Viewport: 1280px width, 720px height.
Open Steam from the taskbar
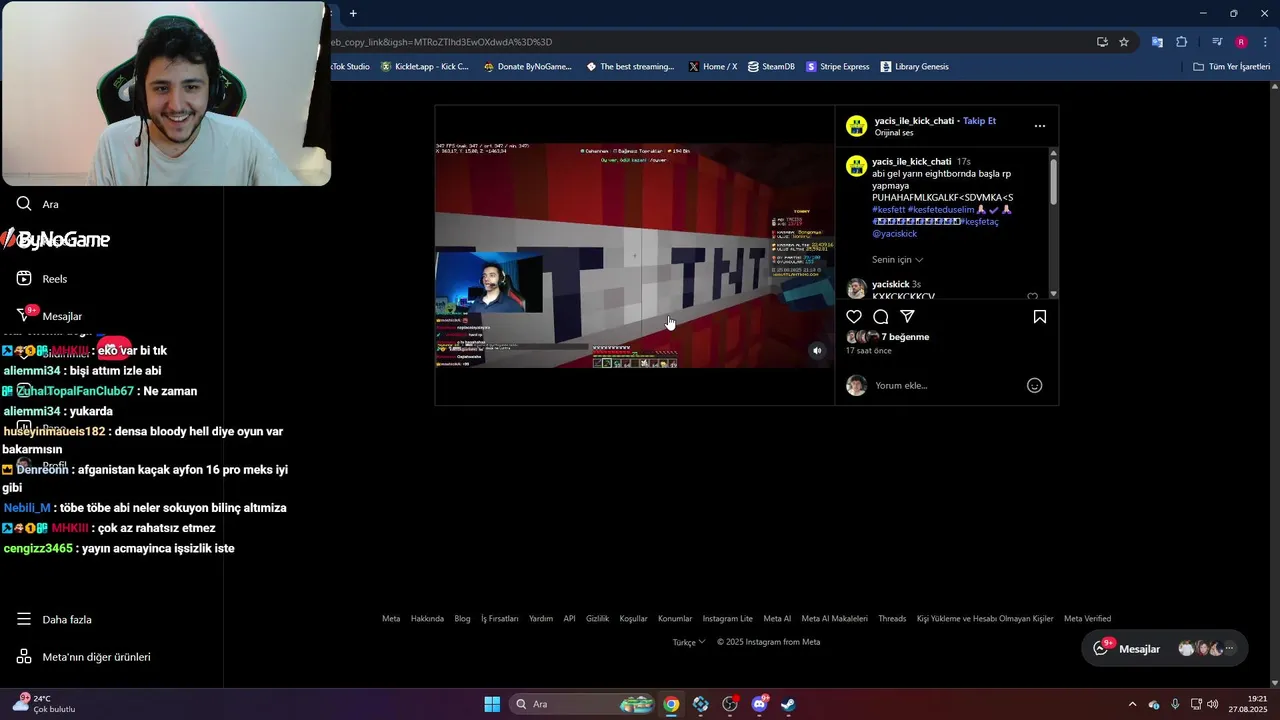tap(788, 704)
